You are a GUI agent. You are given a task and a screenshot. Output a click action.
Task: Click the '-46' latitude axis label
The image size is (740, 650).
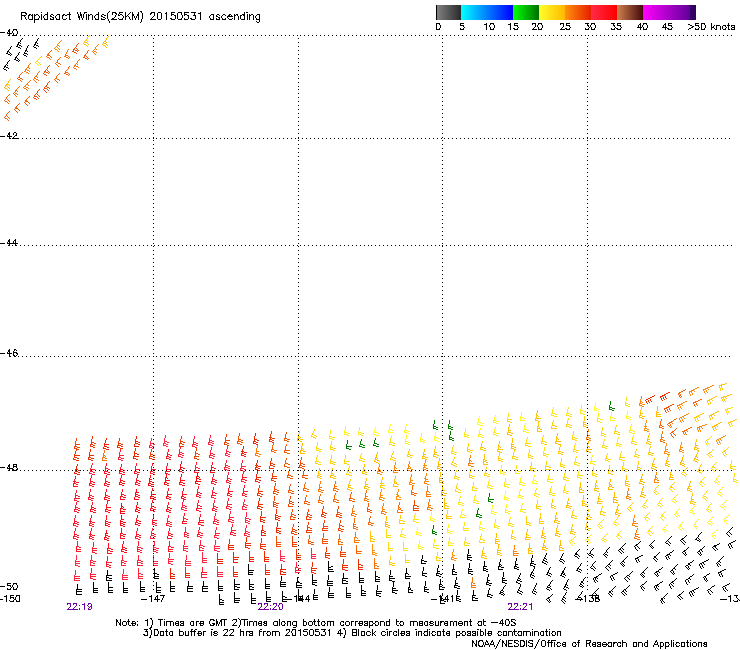9,353
